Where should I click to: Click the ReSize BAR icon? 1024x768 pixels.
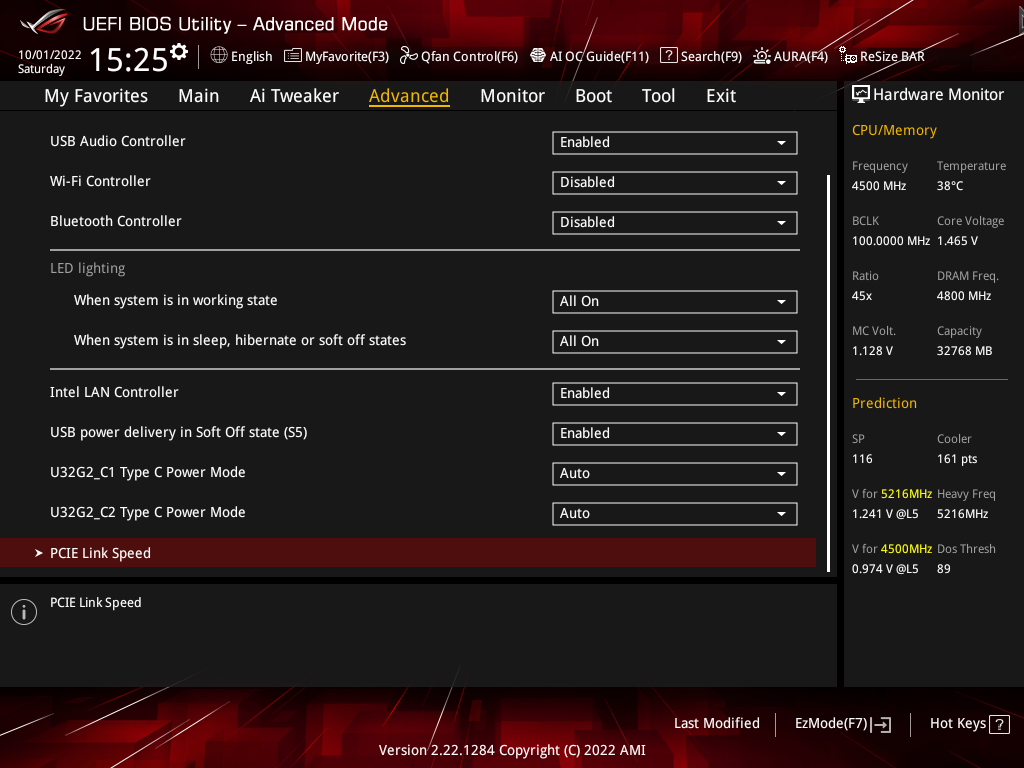(848, 56)
